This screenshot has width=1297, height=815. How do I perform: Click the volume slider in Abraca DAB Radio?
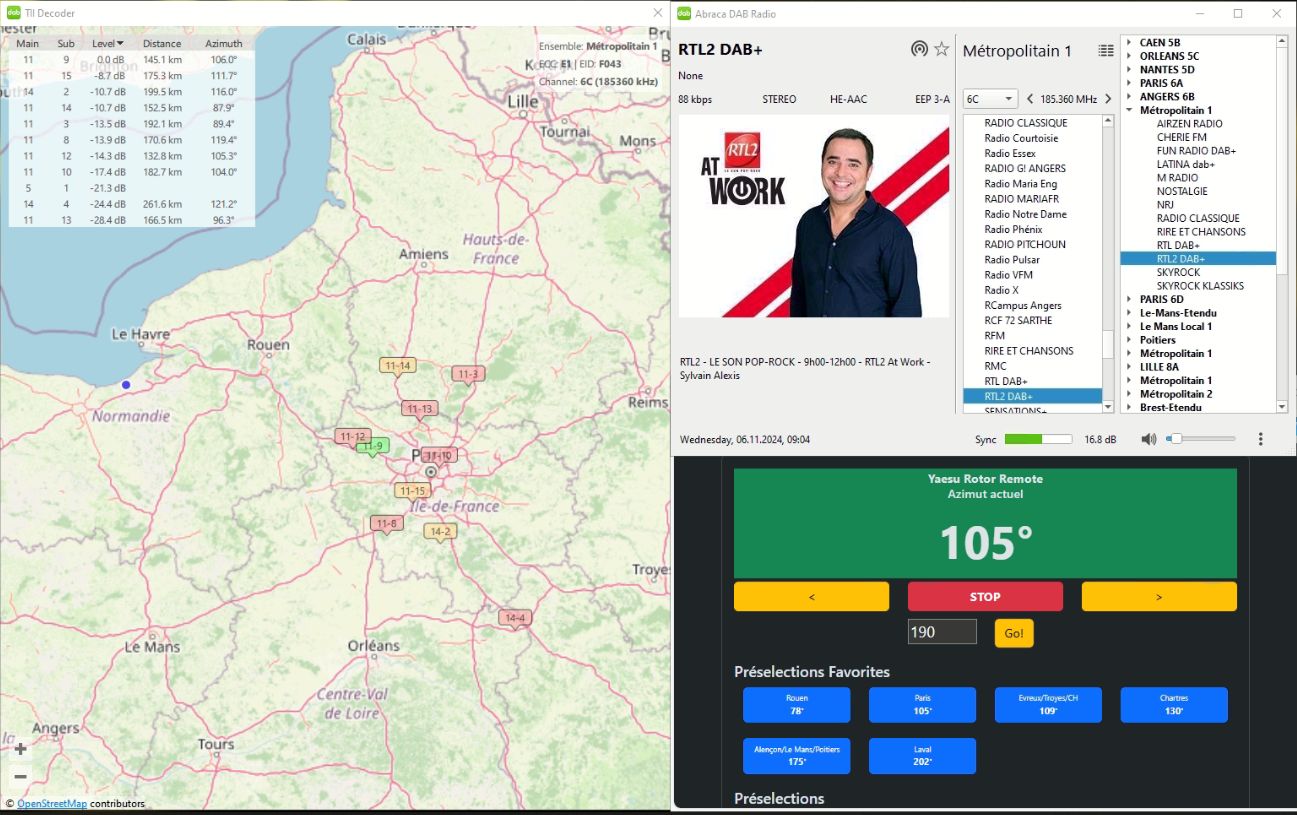coord(1199,439)
